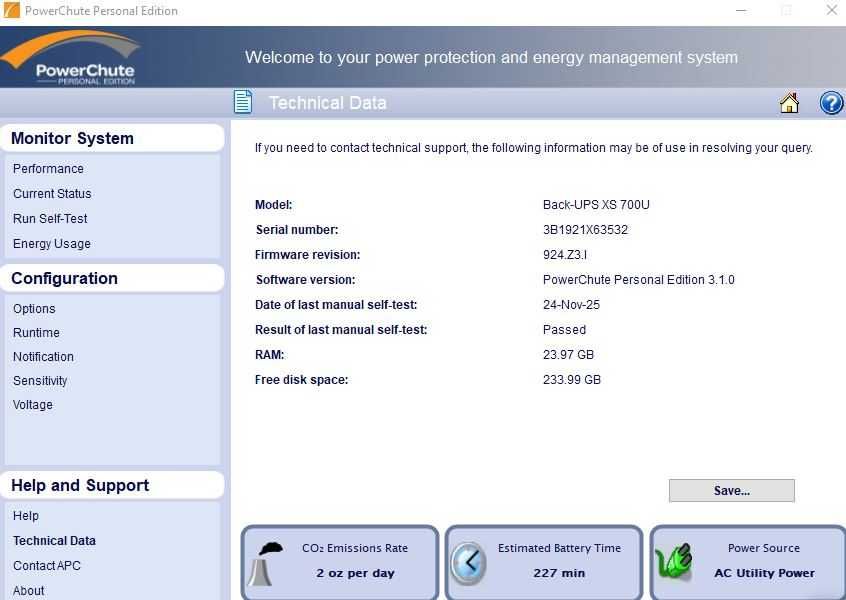Viewport: 846px width, 600px height.
Task: Click the 227 min battery time value
Action: [x=559, y=573]
